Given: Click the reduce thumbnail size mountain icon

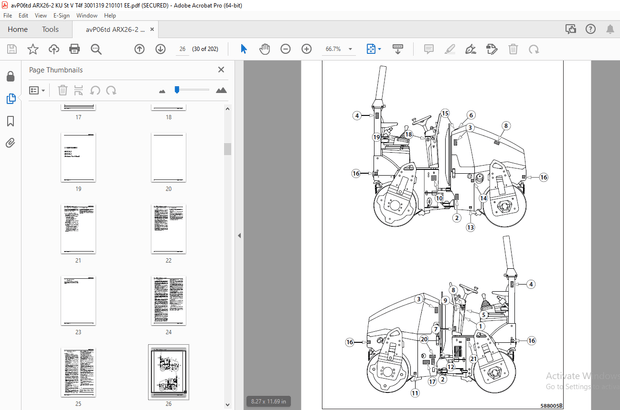Looking at the screenshot, I should tap(162, 91).
